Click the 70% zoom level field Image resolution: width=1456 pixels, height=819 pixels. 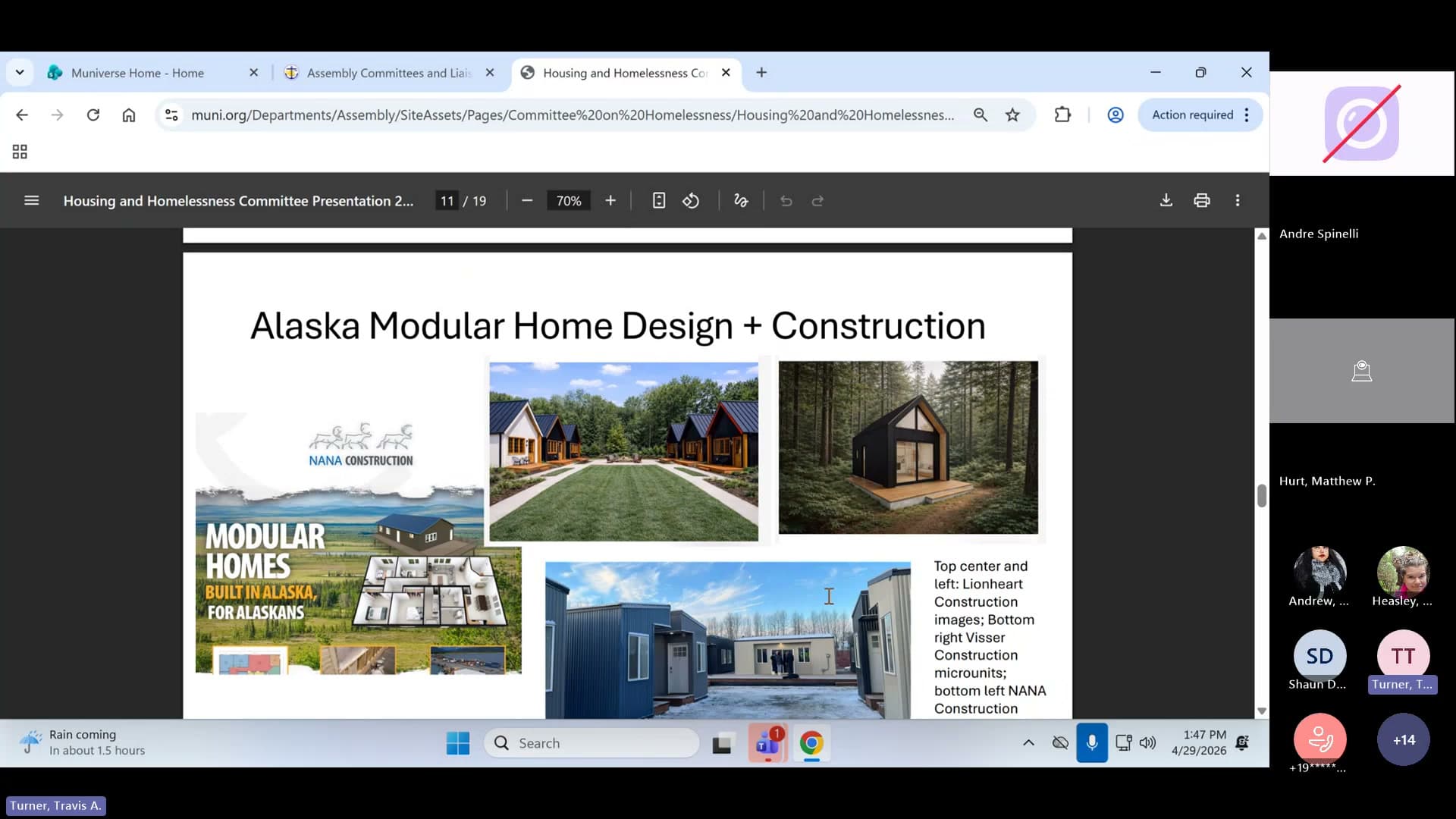(569, 201)
